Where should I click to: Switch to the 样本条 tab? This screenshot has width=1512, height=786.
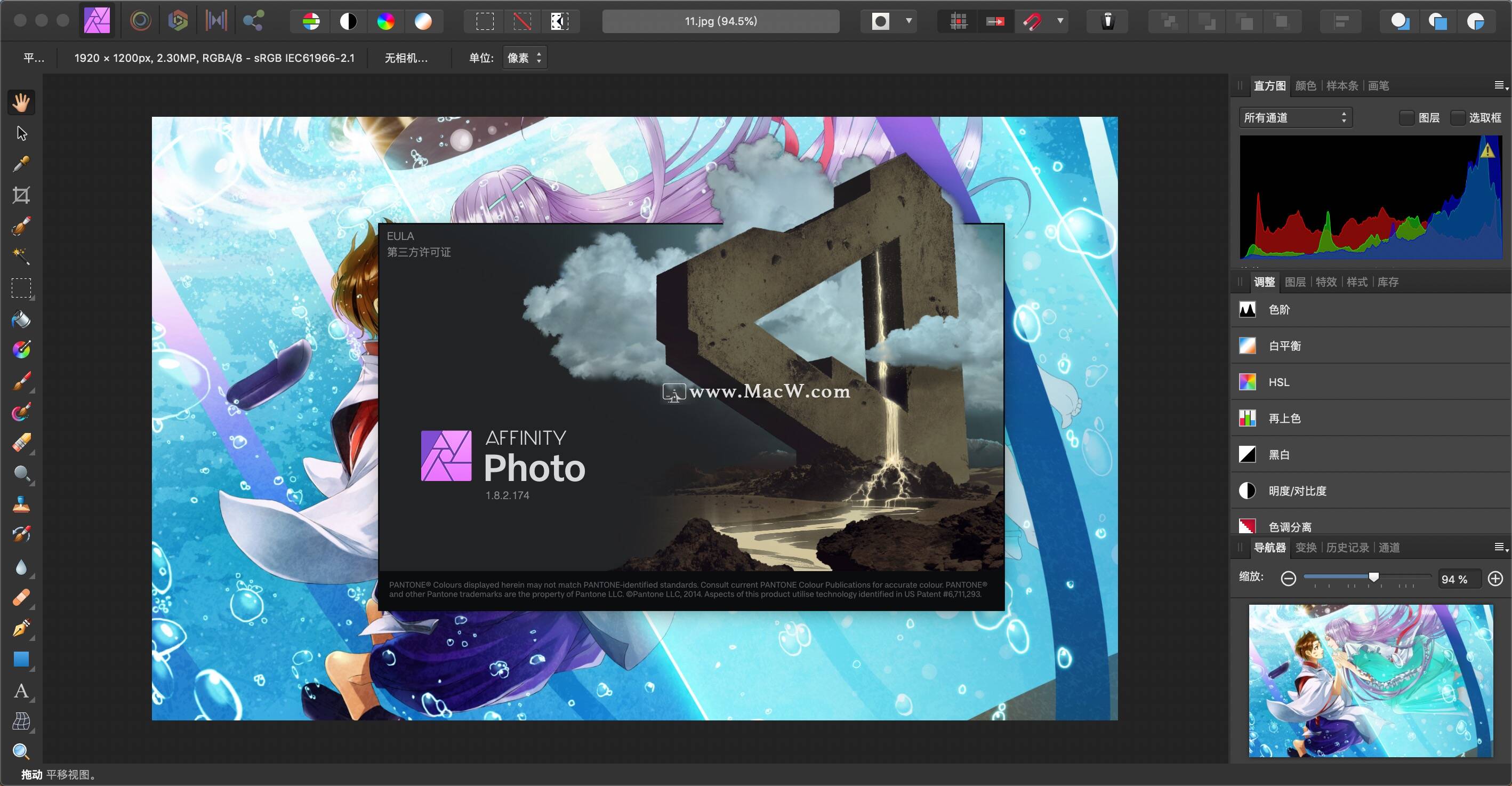click(x=1342, y=86)
